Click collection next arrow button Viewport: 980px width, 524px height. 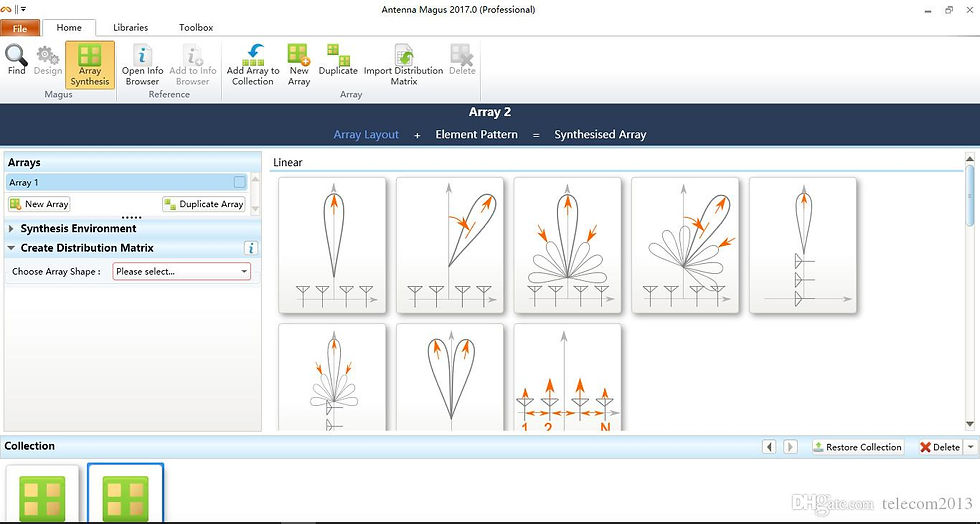point(790,447)
